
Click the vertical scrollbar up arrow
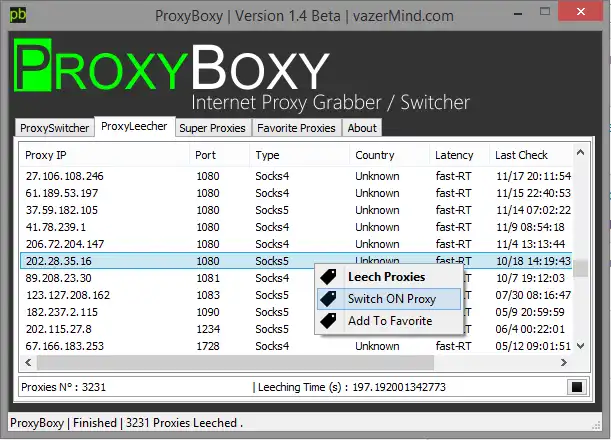(x=580, y=152)
